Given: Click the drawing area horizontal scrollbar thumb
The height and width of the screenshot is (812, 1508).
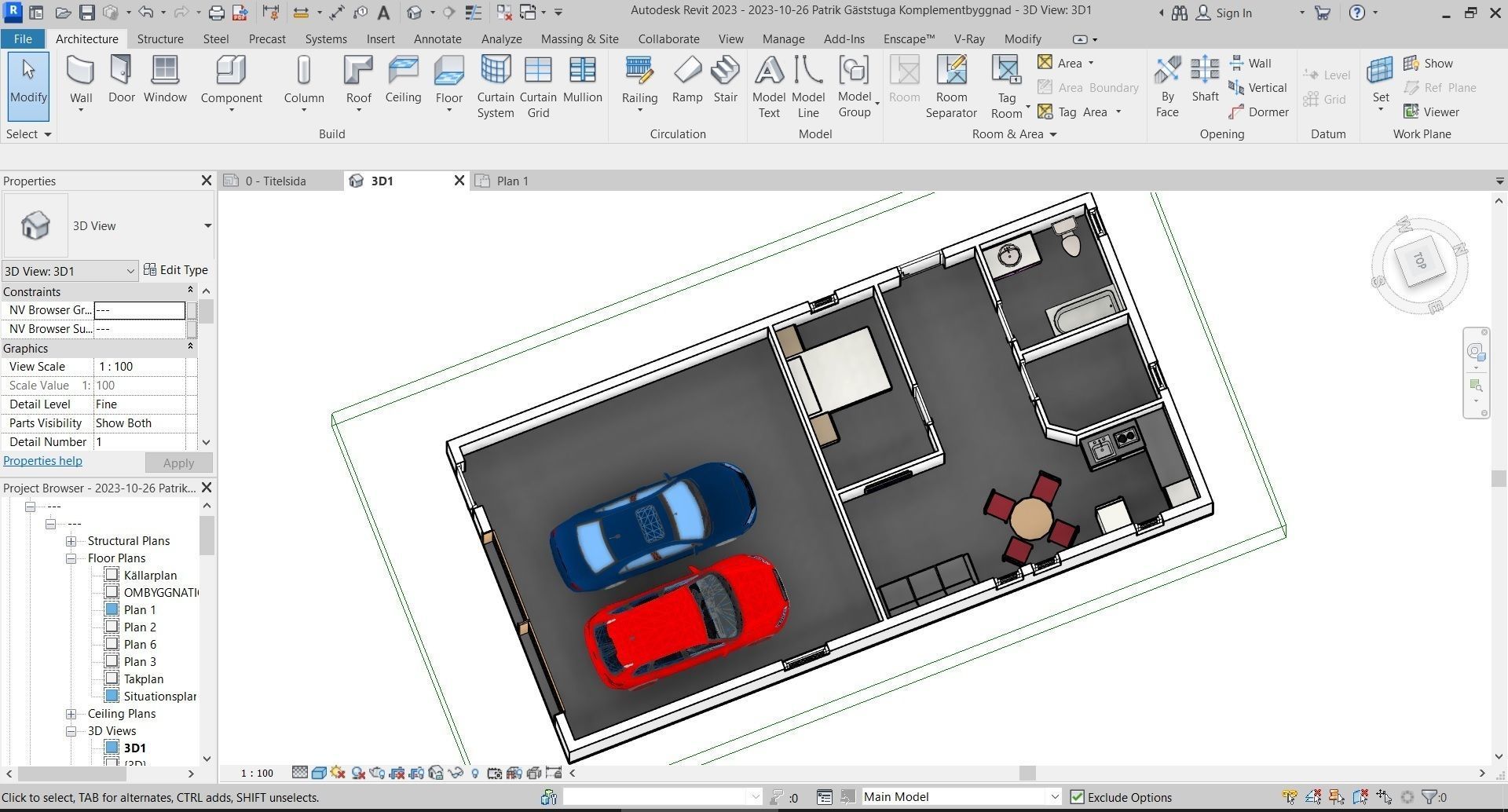Looking at the screenshot, I should (x=1027, y=774).
